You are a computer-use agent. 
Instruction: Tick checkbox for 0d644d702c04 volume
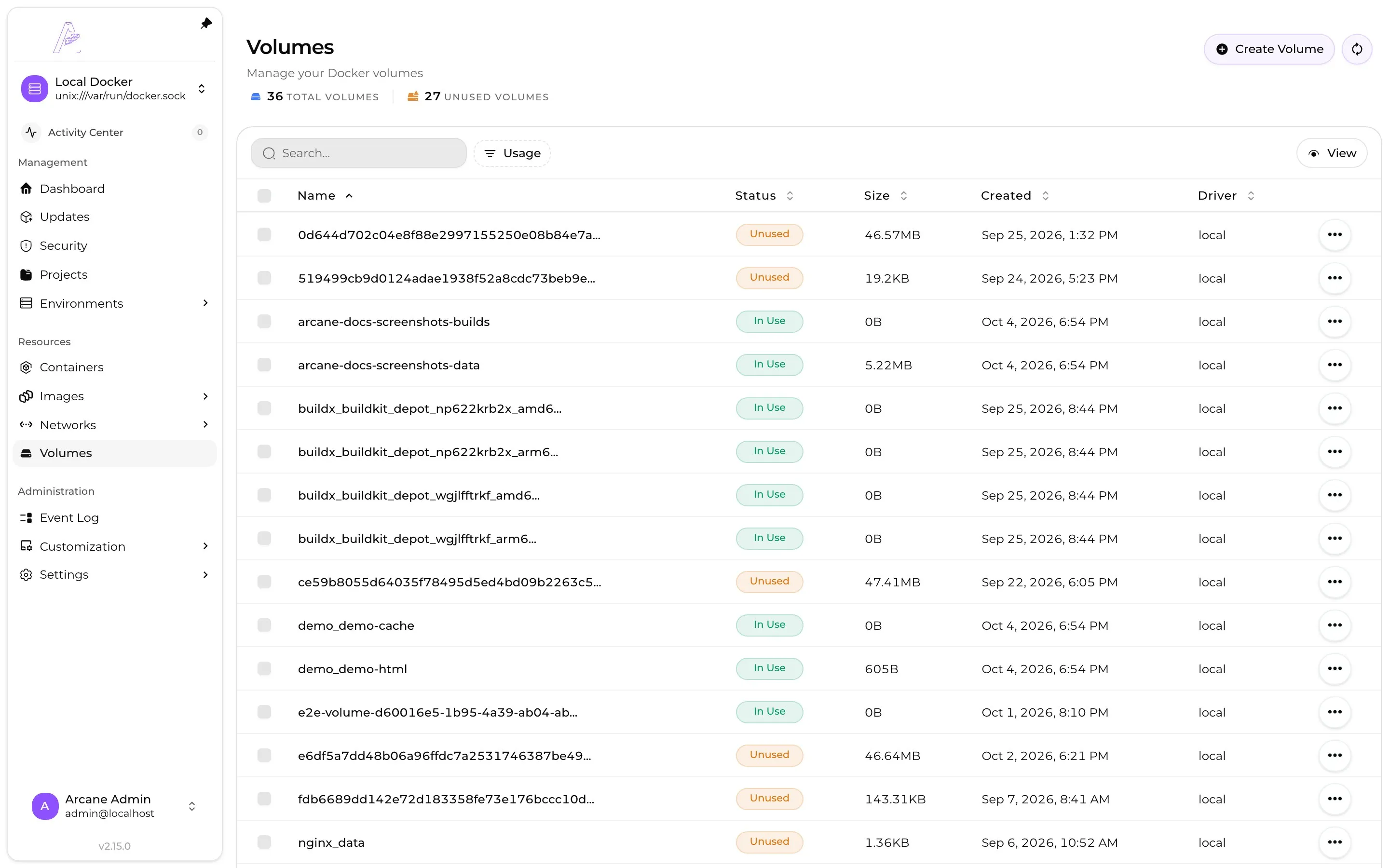pos(264,234)
